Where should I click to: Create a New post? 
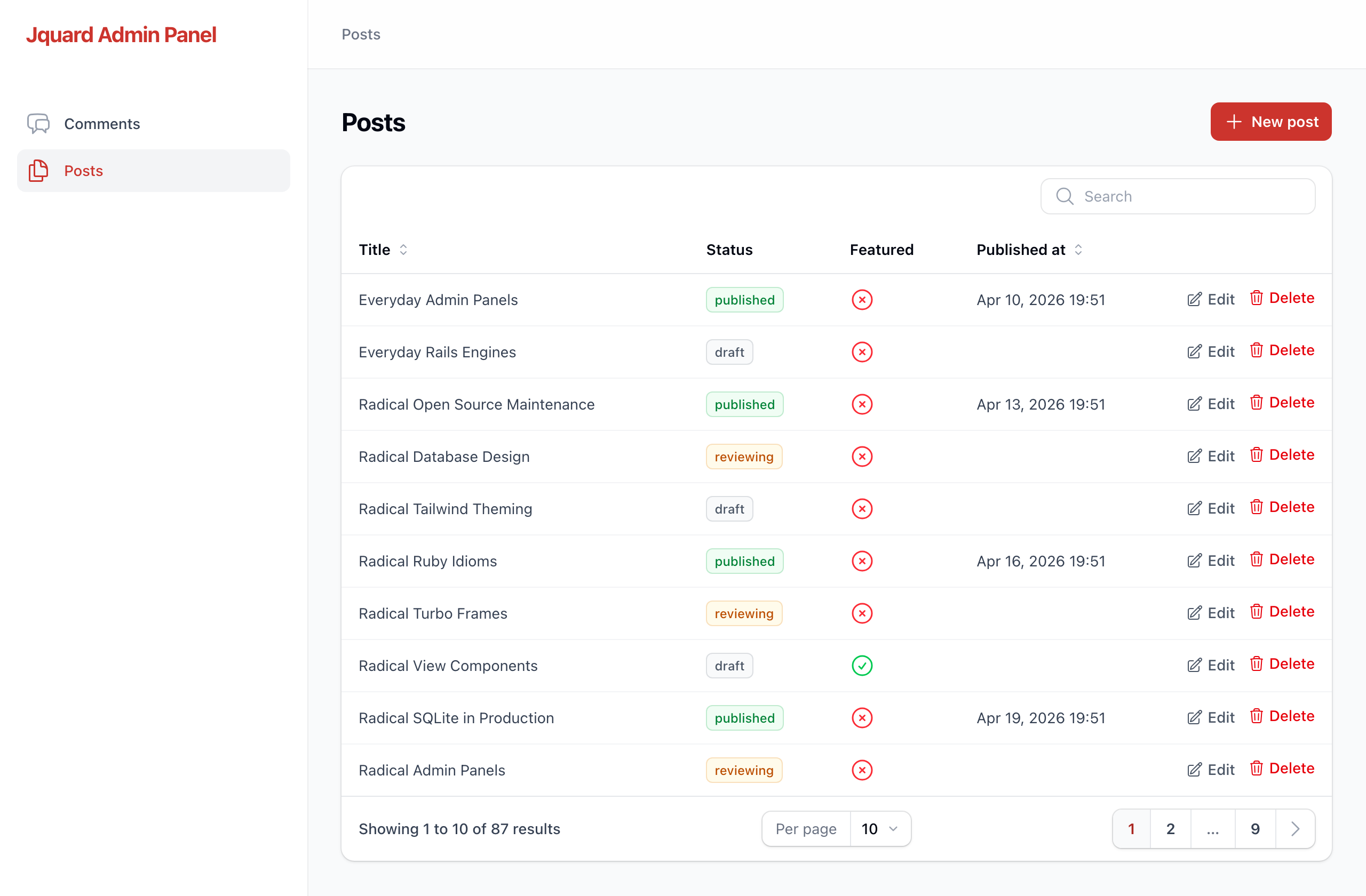[1270, 122]
